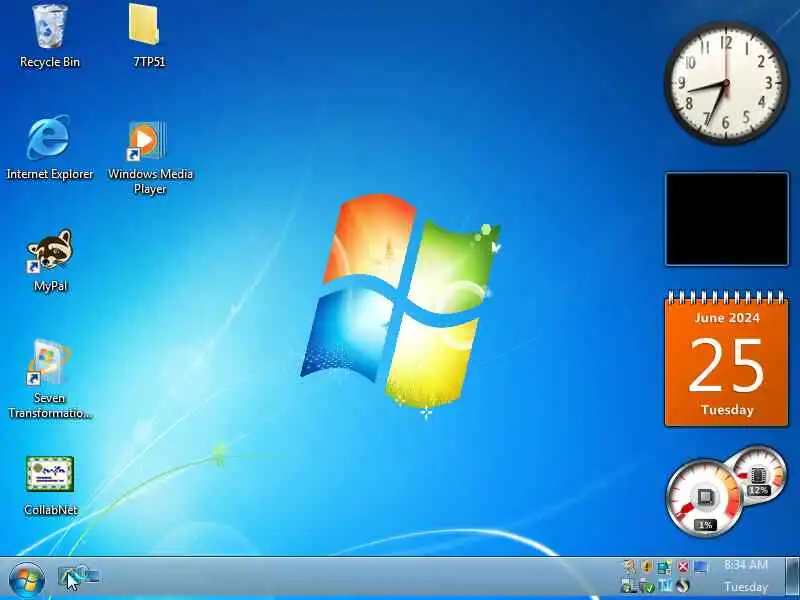
Task: Click the analog clock gadget
Action: 726,83
